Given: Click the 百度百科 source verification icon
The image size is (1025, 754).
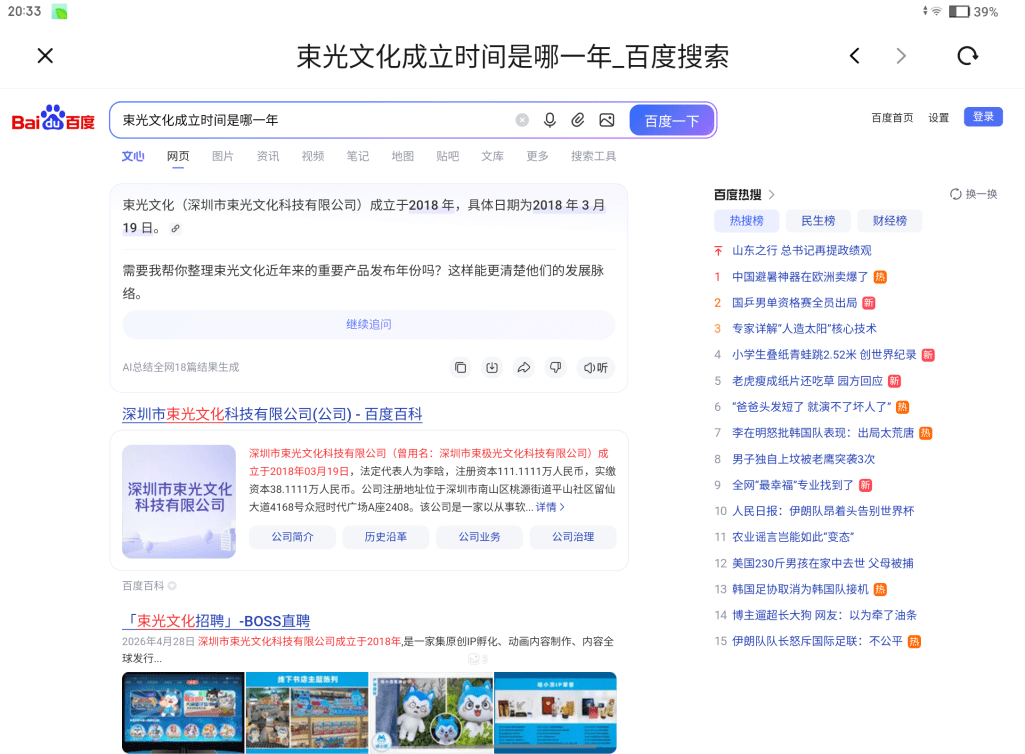Looking at the screenshot, I should coord(172,586).
